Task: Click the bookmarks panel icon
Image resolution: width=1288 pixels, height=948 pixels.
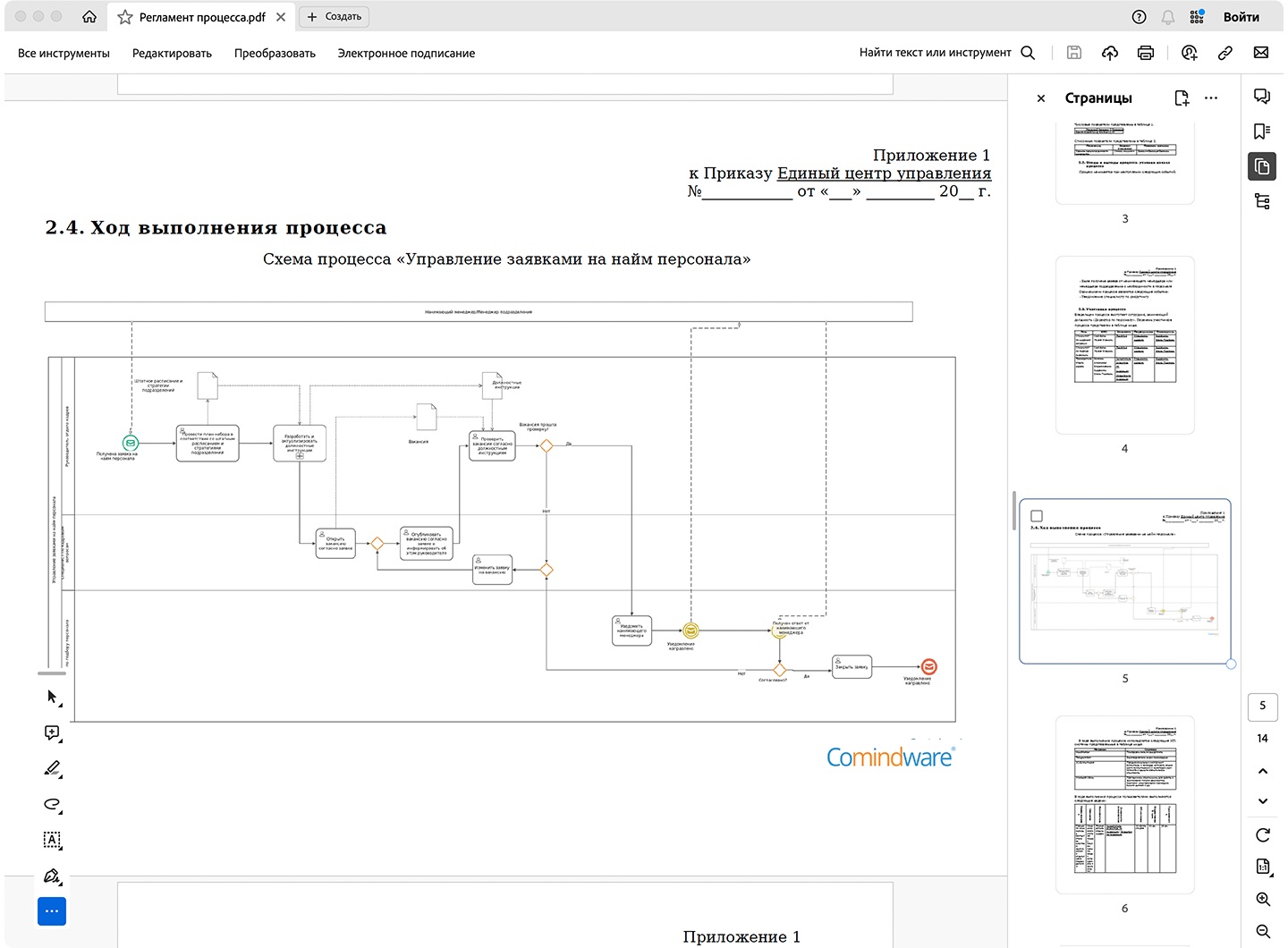Action: [1262, 131]
